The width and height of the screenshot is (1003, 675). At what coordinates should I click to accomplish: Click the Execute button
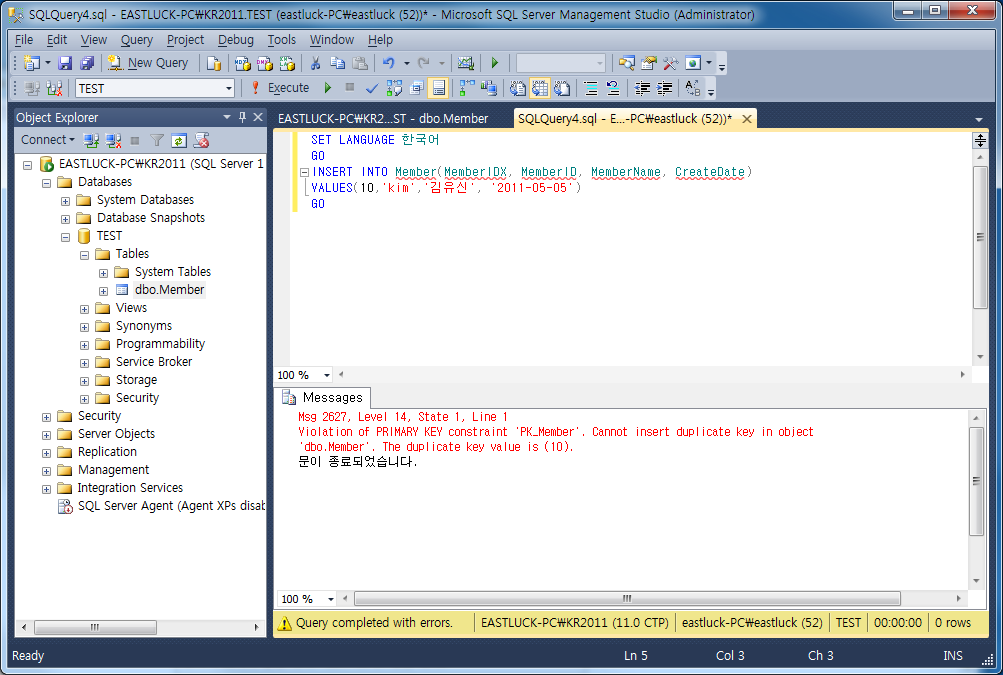coord(281,88)
